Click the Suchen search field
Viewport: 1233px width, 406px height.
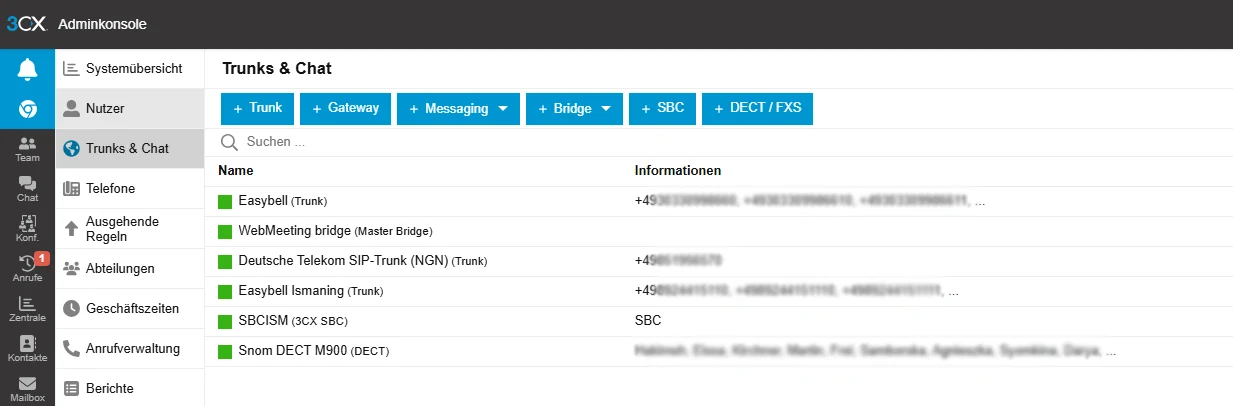500,142
